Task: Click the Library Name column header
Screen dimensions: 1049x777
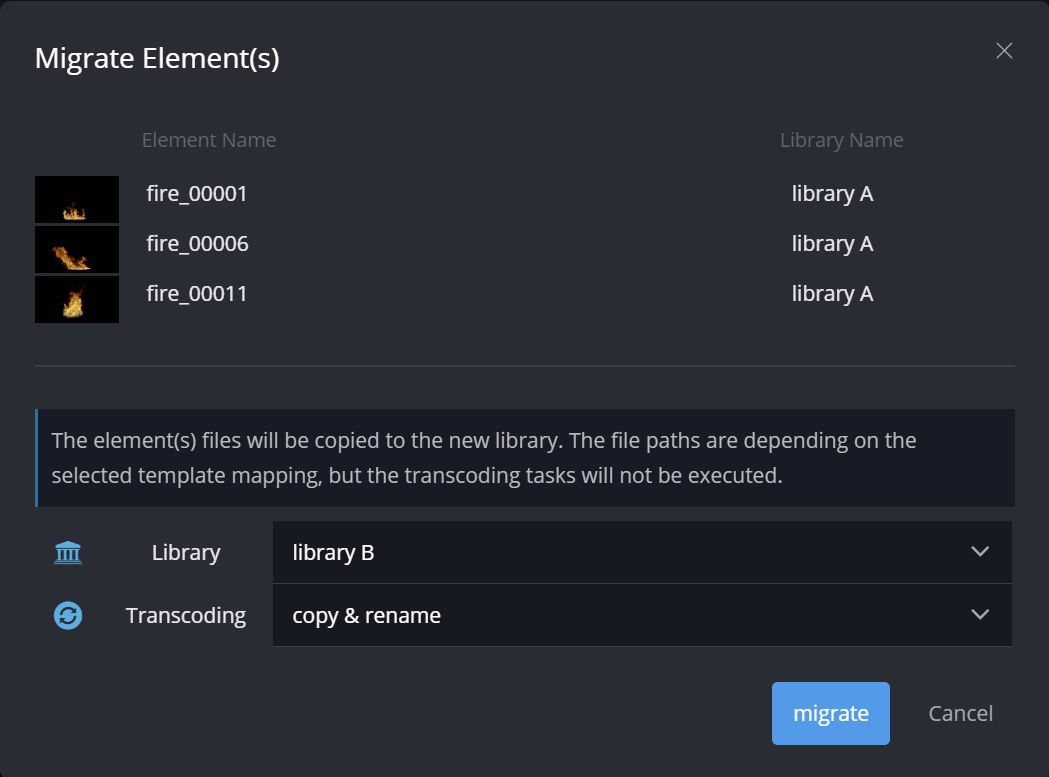Action: point(841,141)
